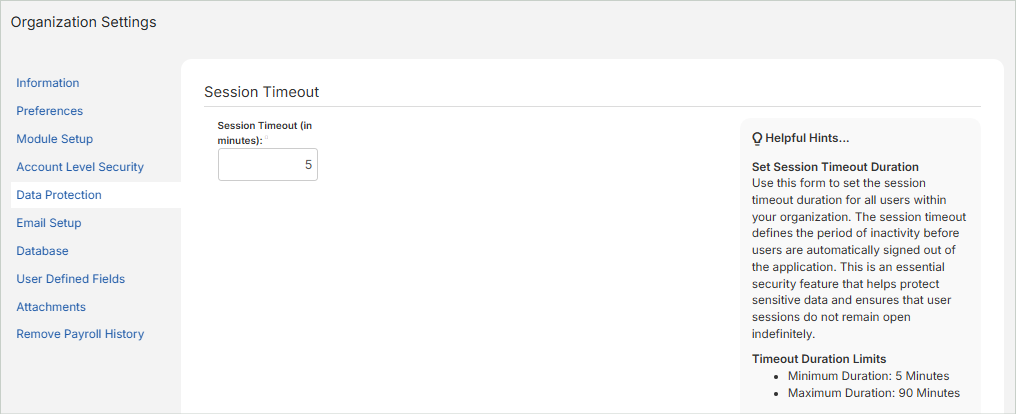Select the Data Protection sidebar item

(59, 195)
